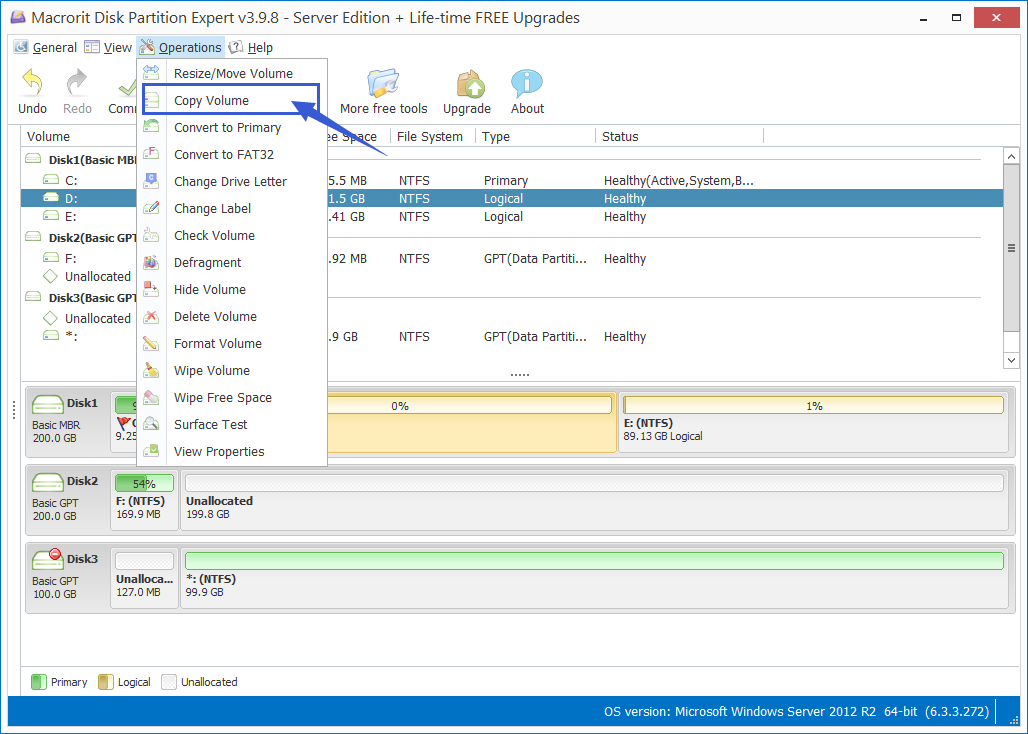The height and width of the screenshot is (734, 1028).
Task: Click volume list scrollbar up arrow
Action: [x=1011, y=157]
